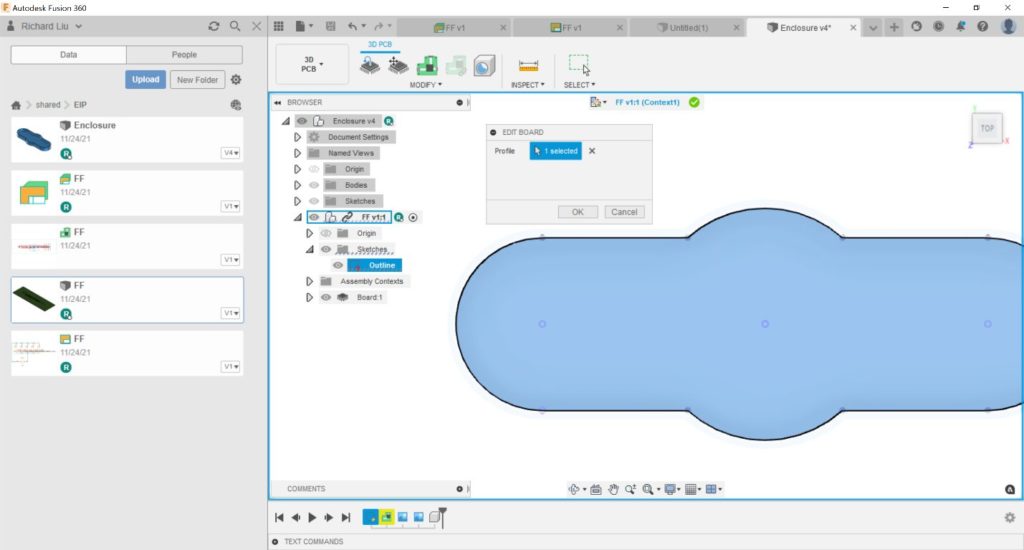Click the ViewCube TOP face
Image resolution: width=1024 pixels, height=550 pixels.
pyautogui.click(x=986, y=128)
